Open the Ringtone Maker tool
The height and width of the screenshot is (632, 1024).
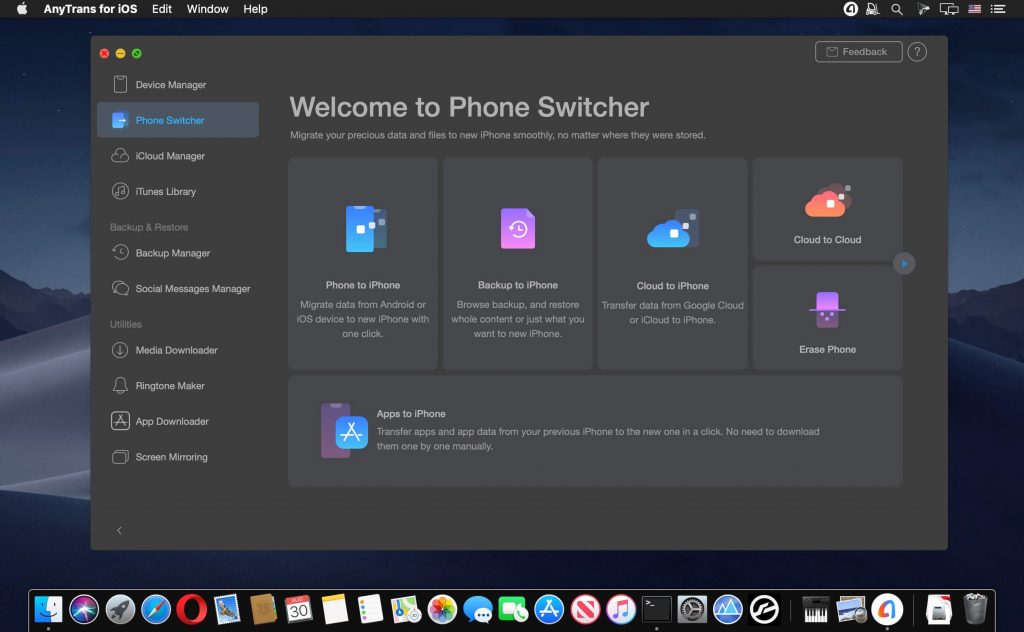(x=168, y=385)
